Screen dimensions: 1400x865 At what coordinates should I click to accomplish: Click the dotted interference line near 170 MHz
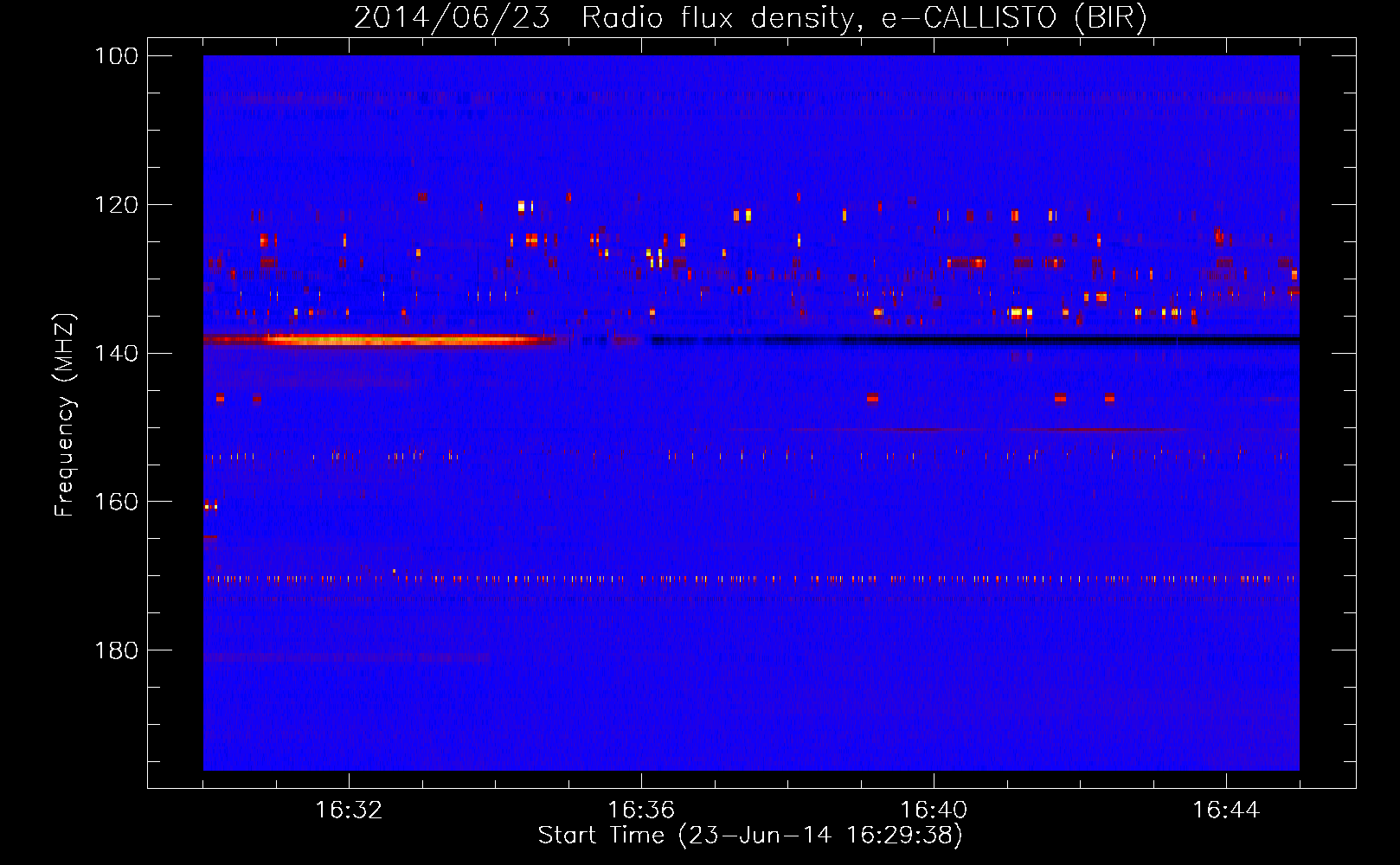click(x=751, y=579)
